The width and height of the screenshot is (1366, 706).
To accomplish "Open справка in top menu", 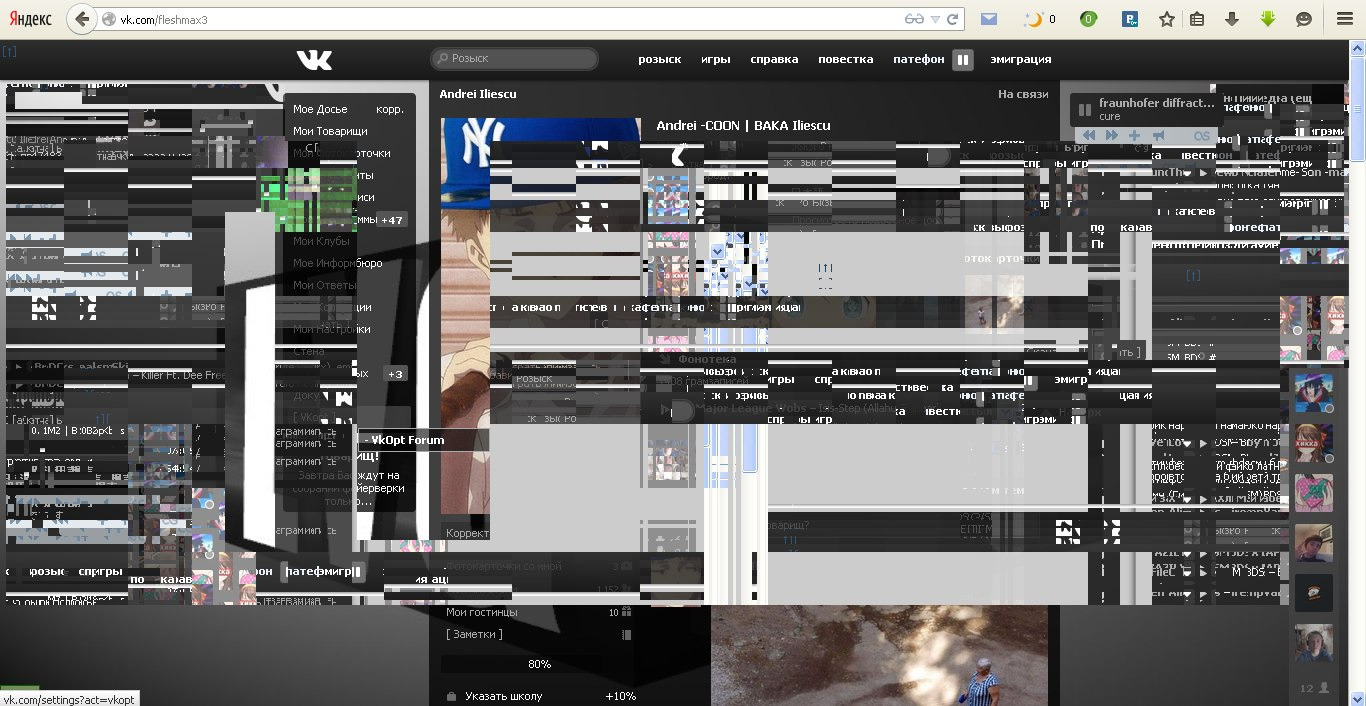I will (x=774, y=59).
